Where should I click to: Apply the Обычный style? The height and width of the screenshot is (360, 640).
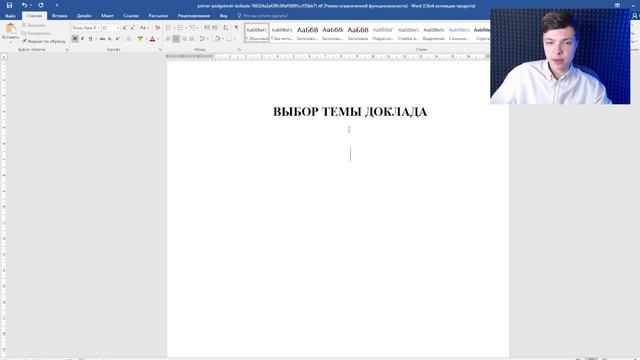point(257,33)
